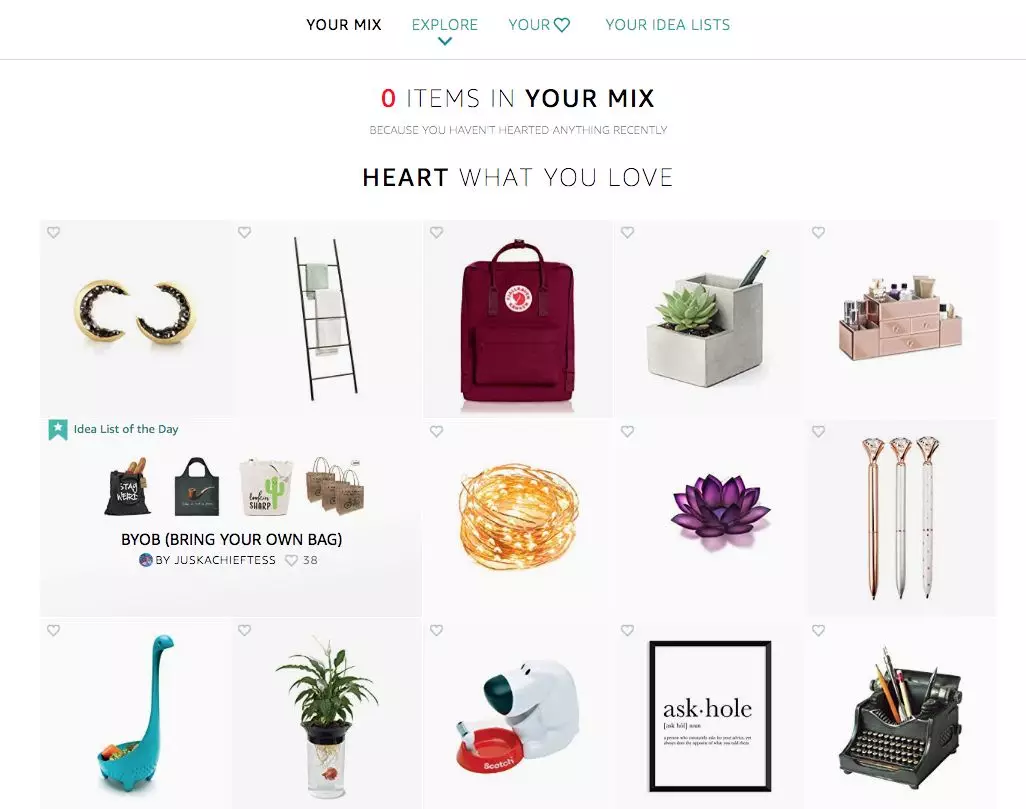Heart the diamond-top pens item
The width and height of the screenshot is (1026, 809).
click(x=819, y=431)
